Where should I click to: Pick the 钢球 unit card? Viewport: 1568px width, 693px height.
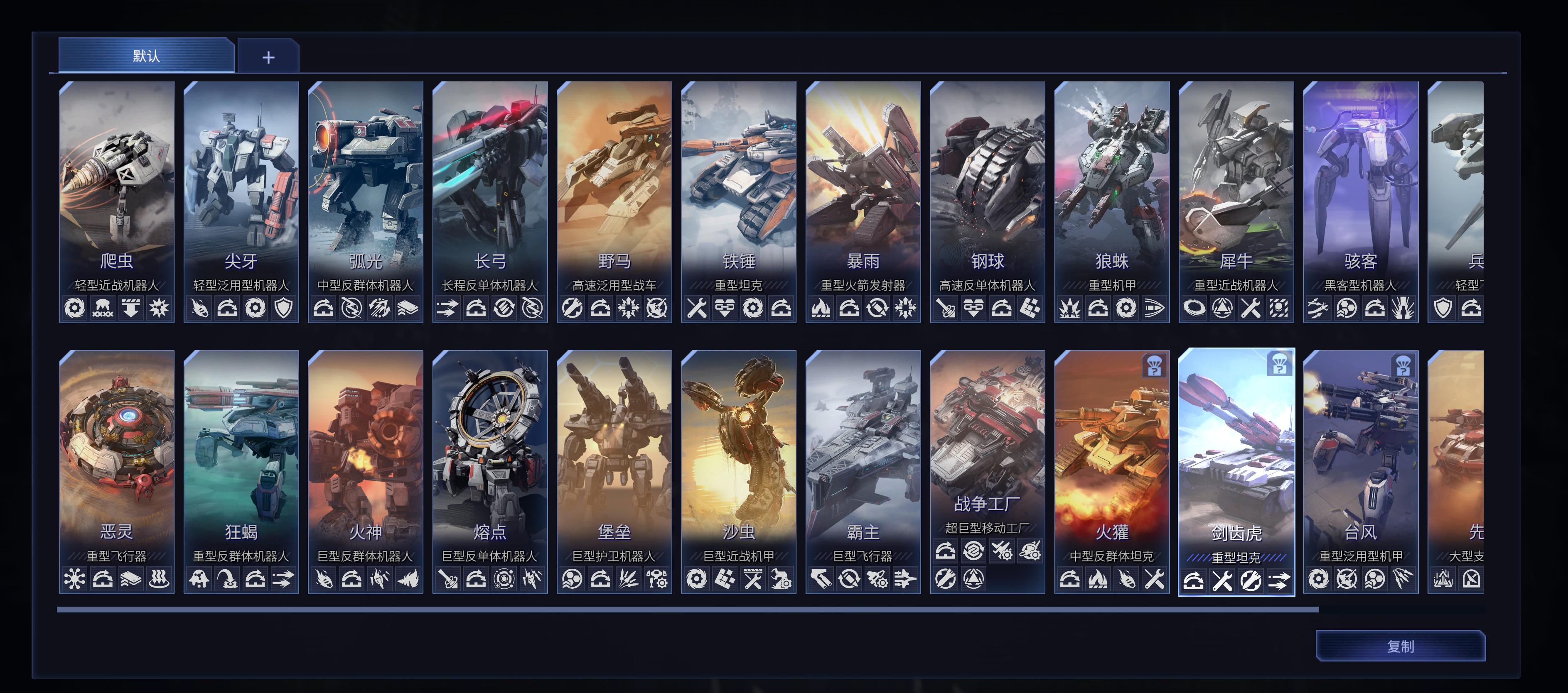point(987,202)
